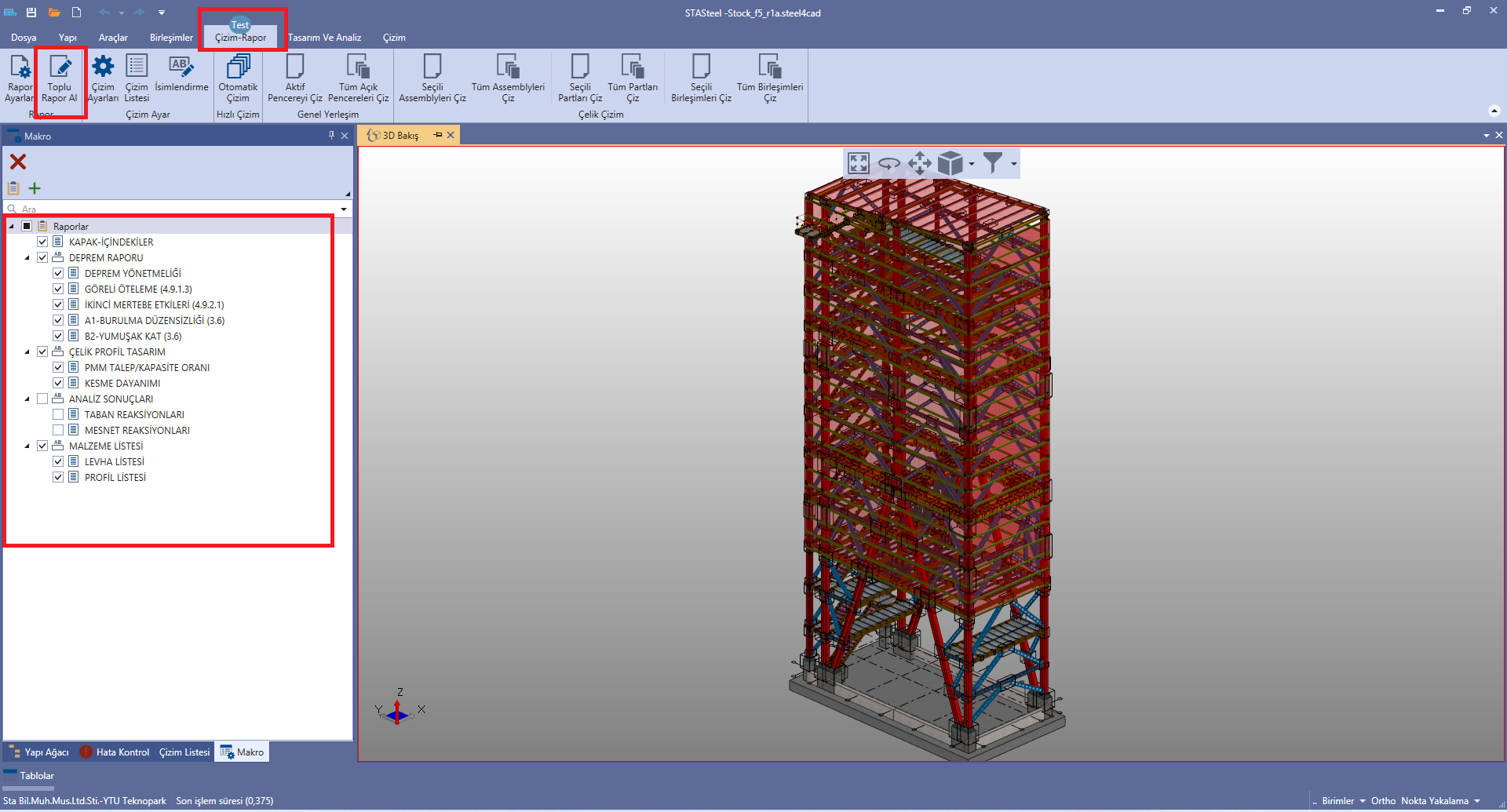
Task: Click the zoom extents icon in 3D view
Action: [858, 163]
